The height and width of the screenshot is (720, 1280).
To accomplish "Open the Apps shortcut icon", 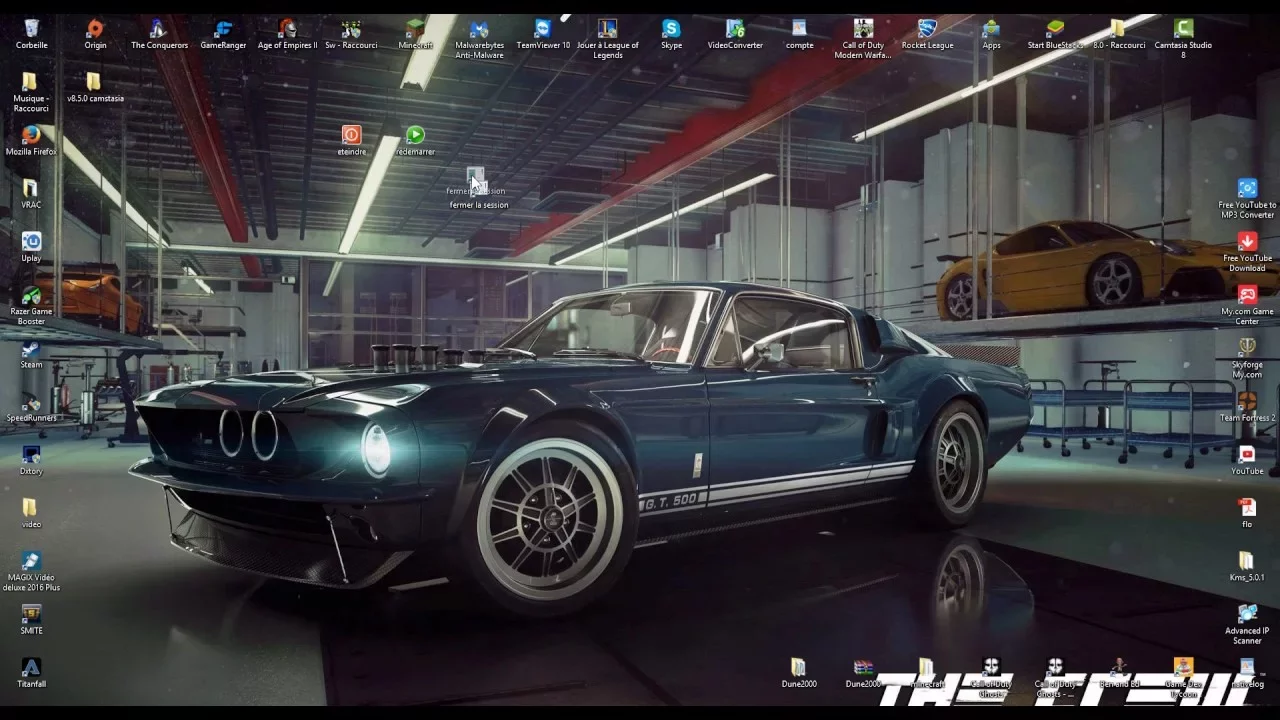I will pos(991,29).
